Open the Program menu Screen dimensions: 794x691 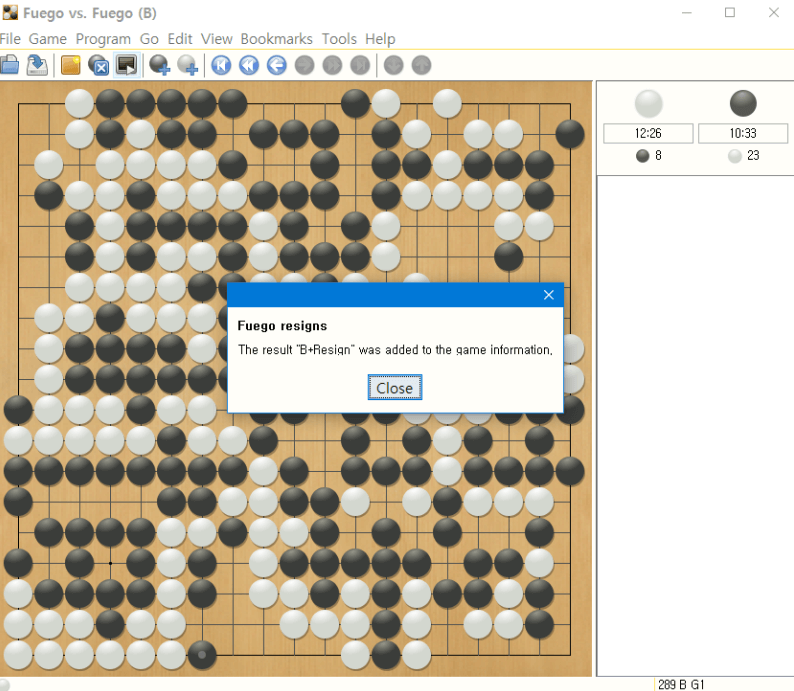[103, 39]
